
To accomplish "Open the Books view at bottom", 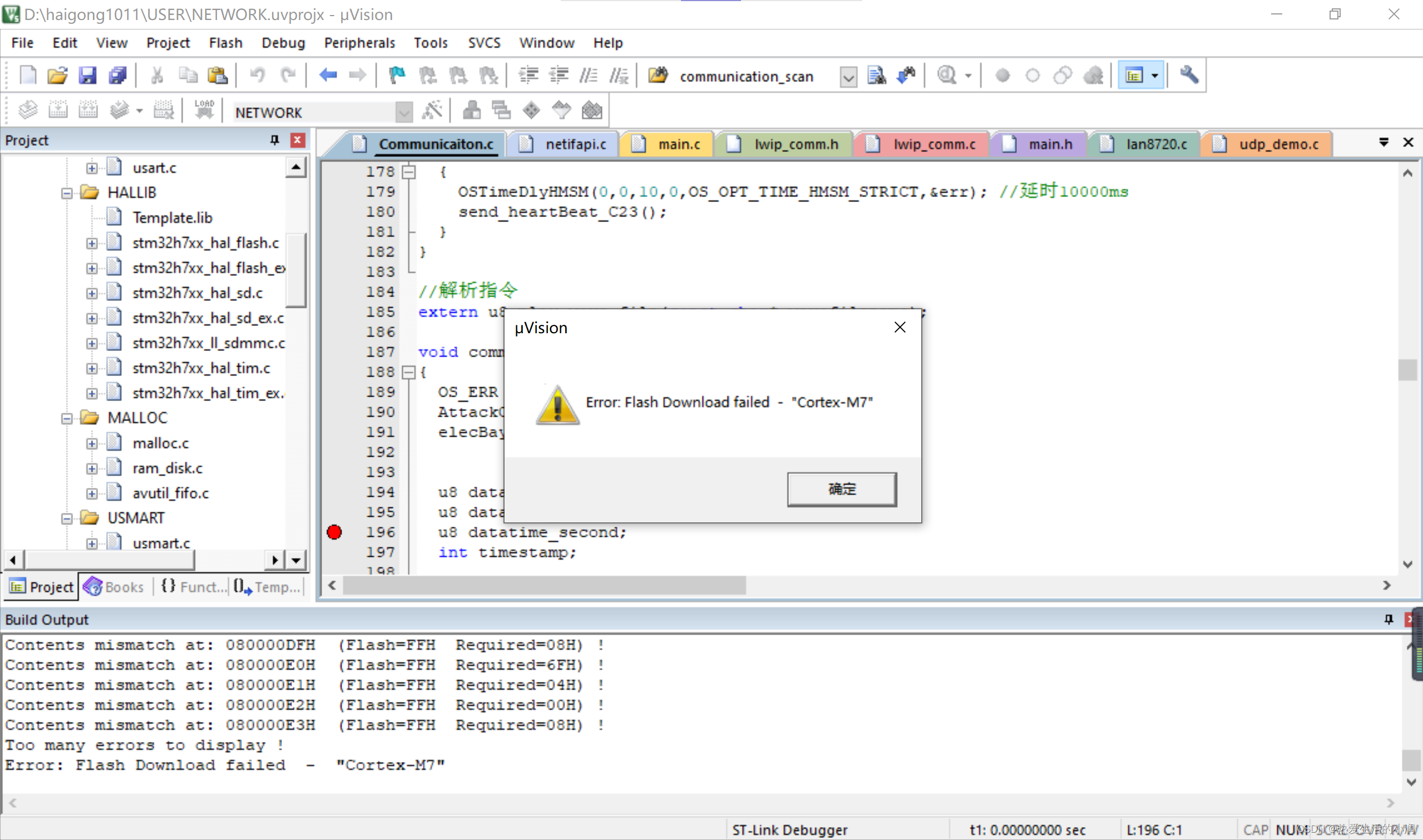I will coord(114,587).
